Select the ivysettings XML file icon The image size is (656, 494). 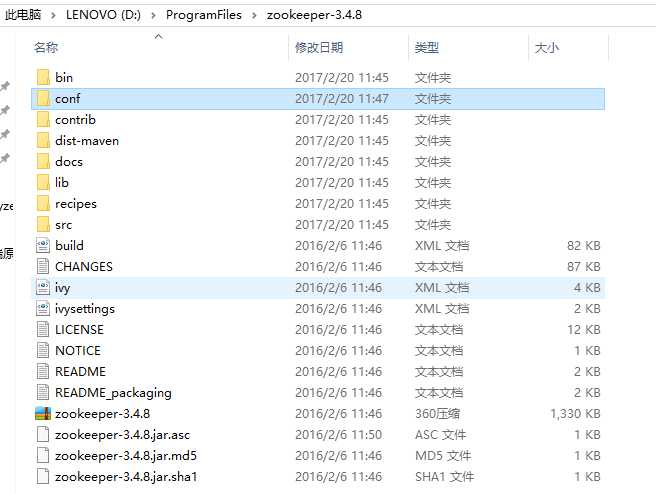coord(43,308)
